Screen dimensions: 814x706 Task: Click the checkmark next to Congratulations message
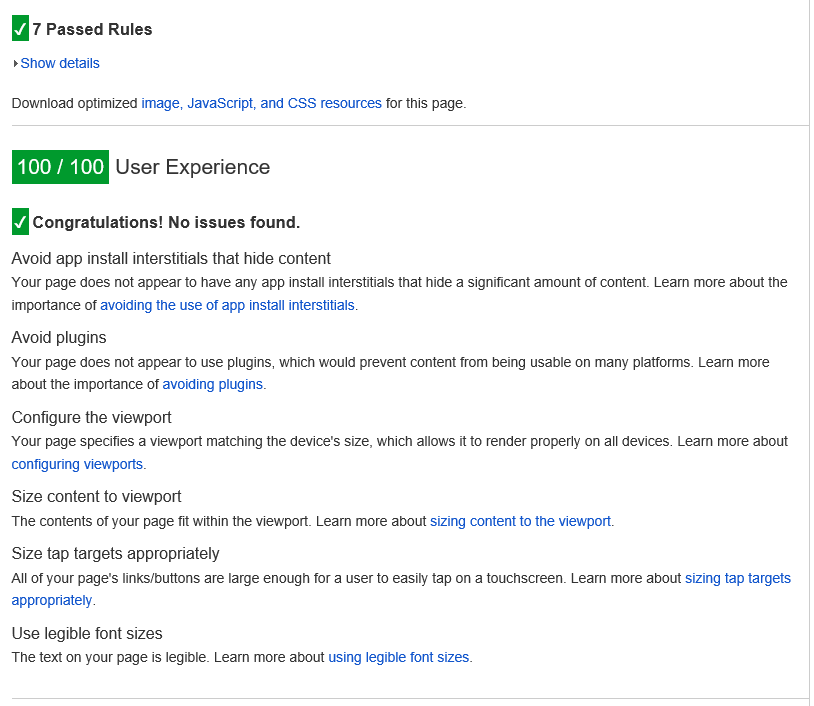pos(18,221)
